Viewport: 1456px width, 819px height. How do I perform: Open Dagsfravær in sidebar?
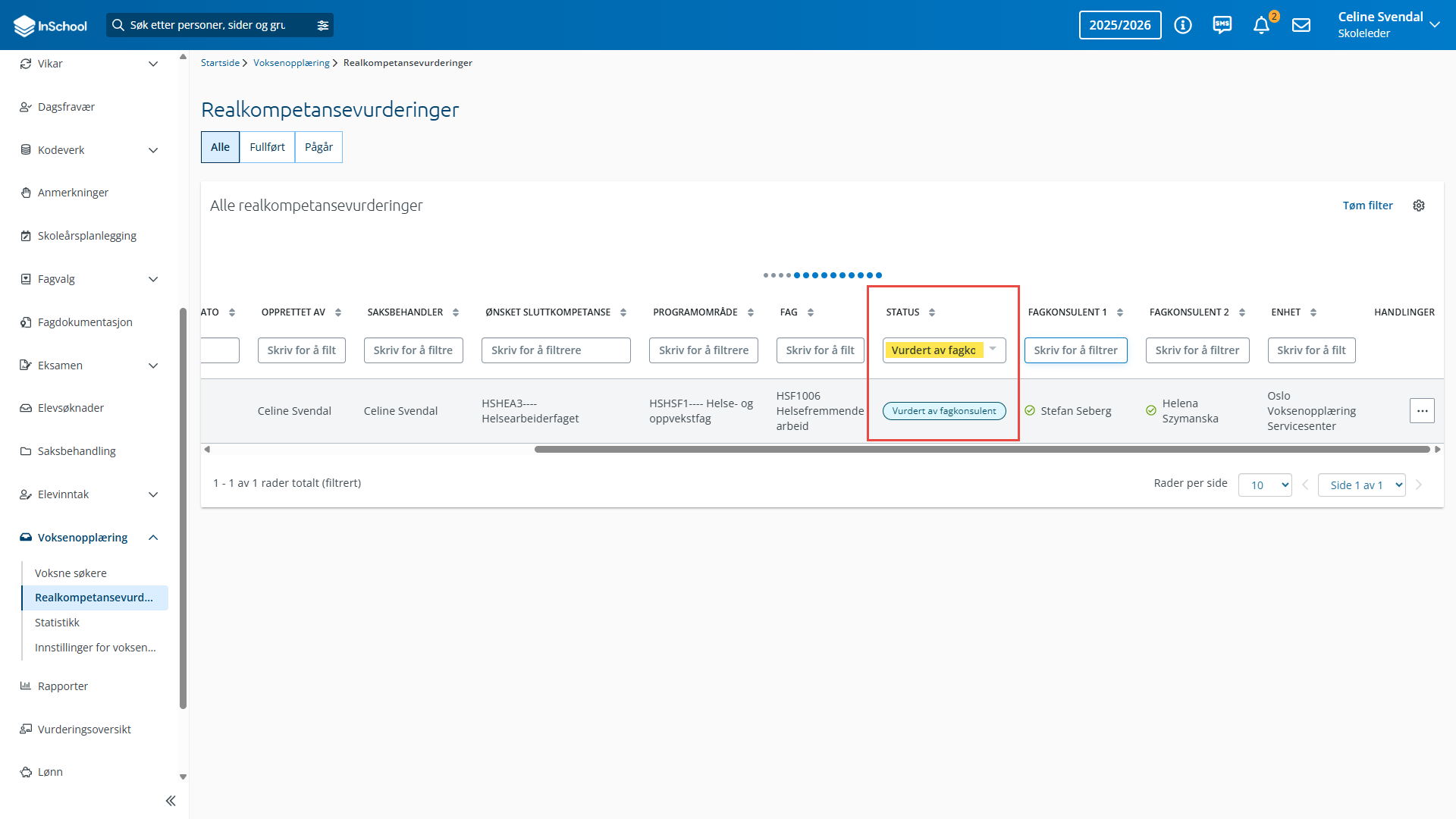[66, 107]
